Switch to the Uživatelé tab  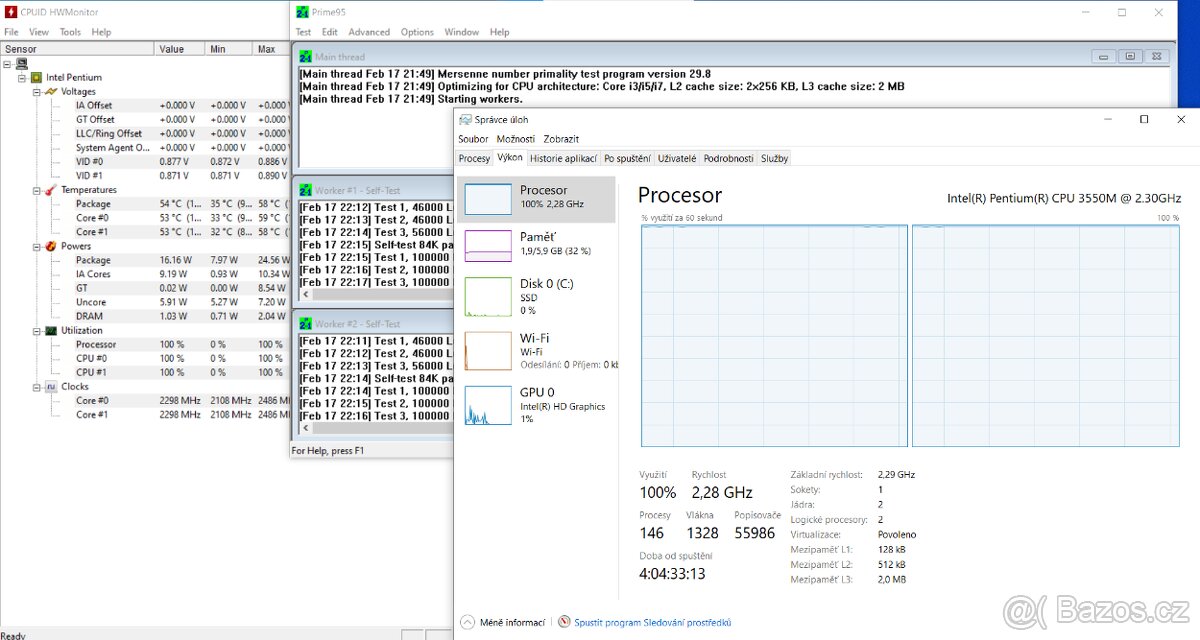pos(677,158)
